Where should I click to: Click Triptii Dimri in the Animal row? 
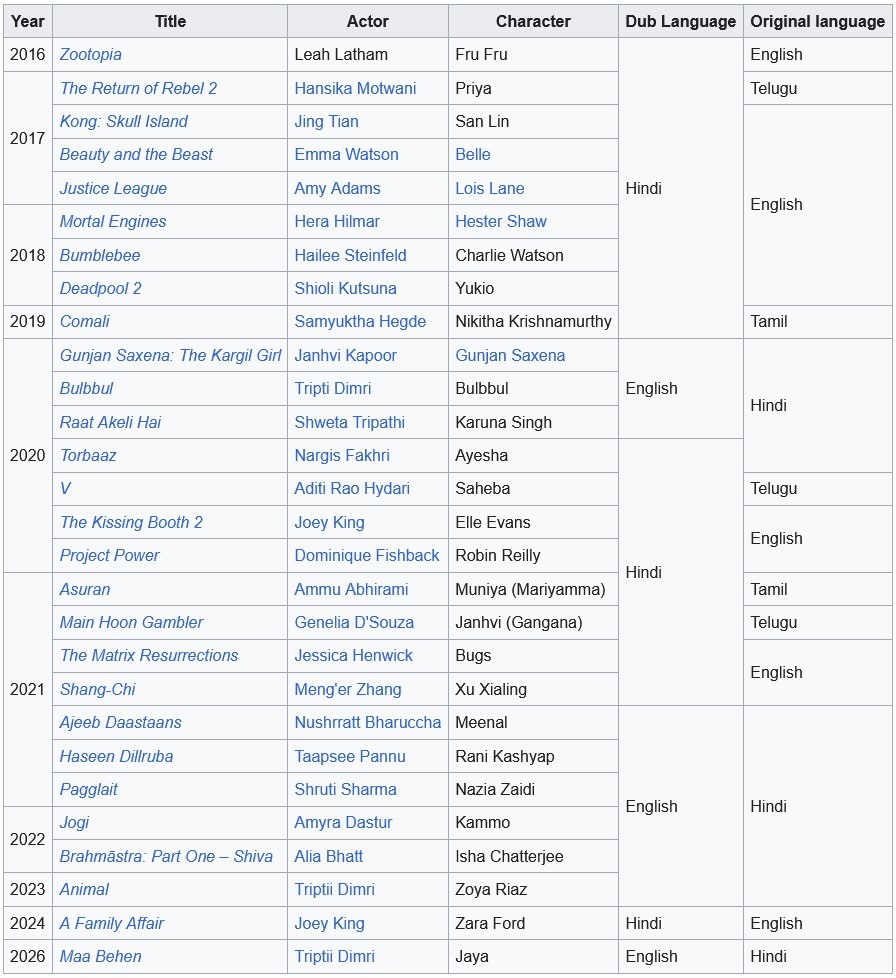[334, 889]
